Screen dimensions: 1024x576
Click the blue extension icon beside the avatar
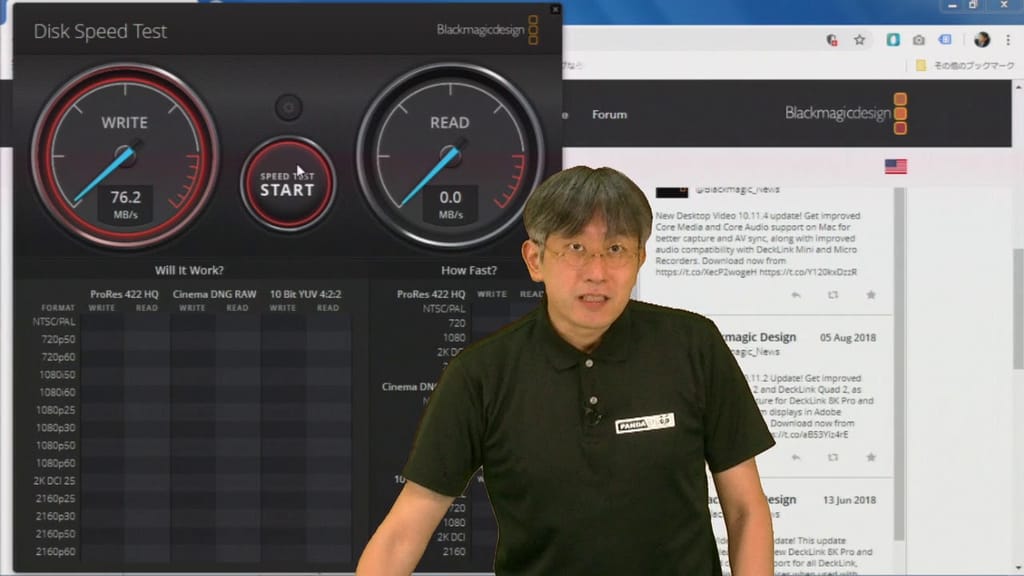click(x=944, y=41)
